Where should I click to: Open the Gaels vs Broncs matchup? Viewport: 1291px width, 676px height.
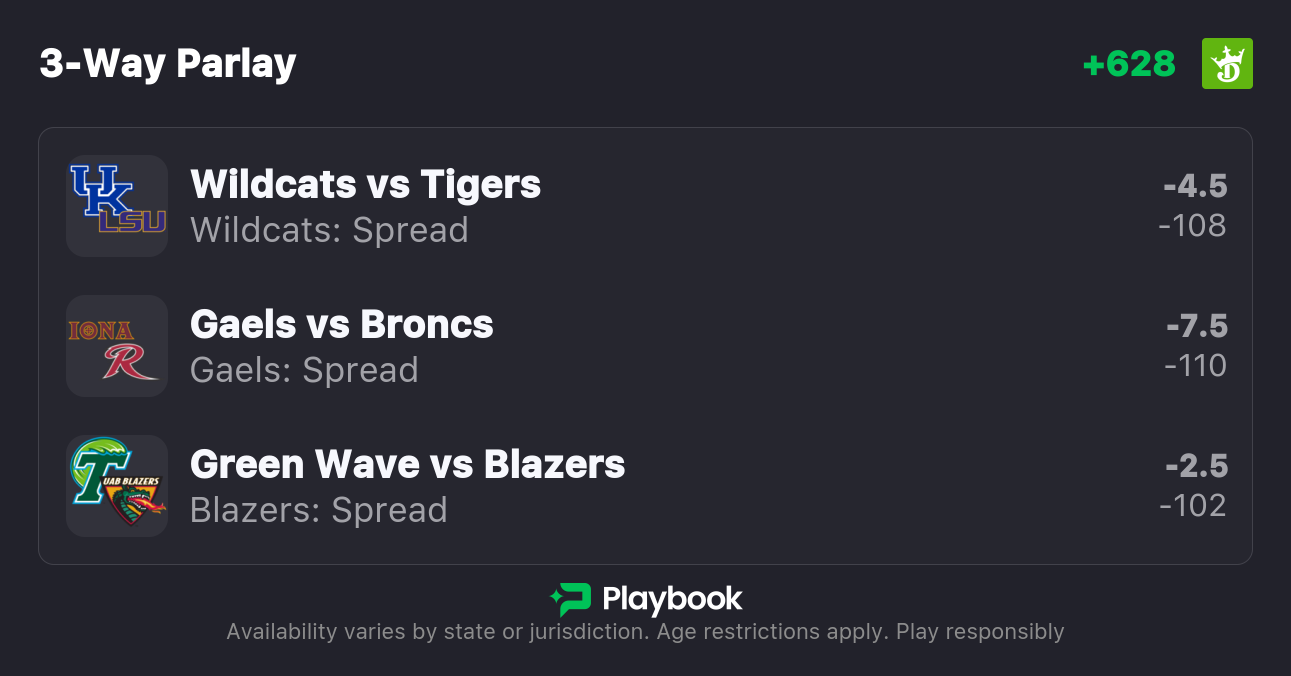point(341,325)
